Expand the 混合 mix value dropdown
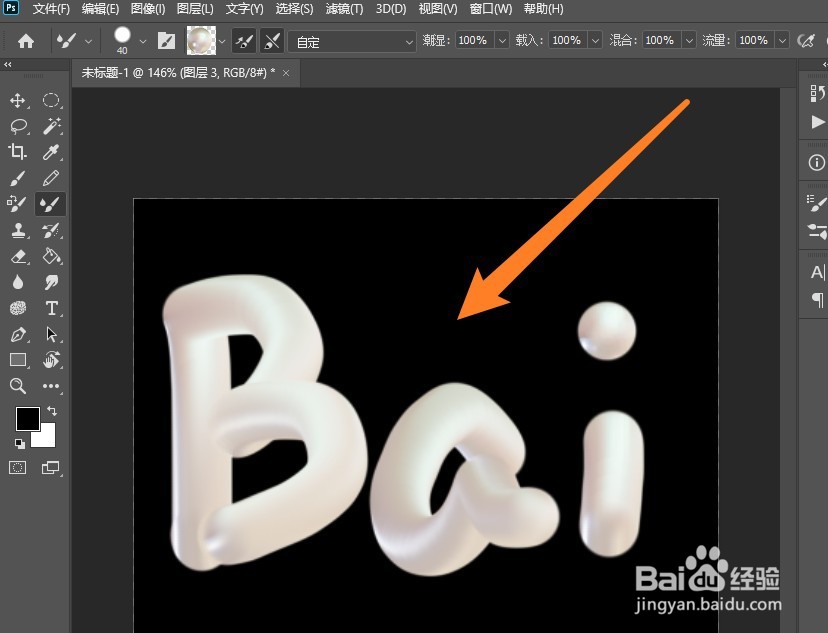The height and width of the screenshot is (633, 828). tap(689, 40)
